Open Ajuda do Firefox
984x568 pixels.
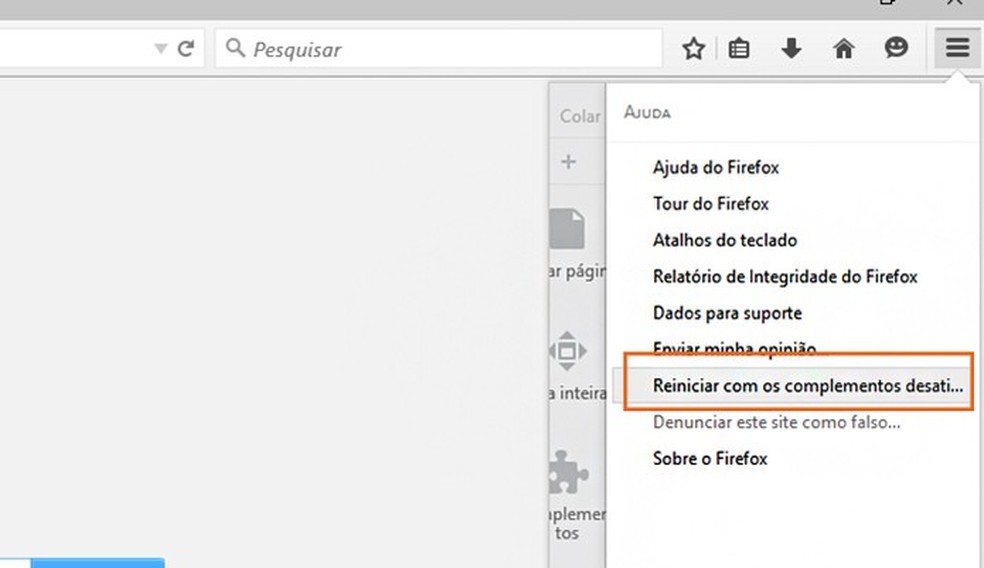(x=715, y=168)
